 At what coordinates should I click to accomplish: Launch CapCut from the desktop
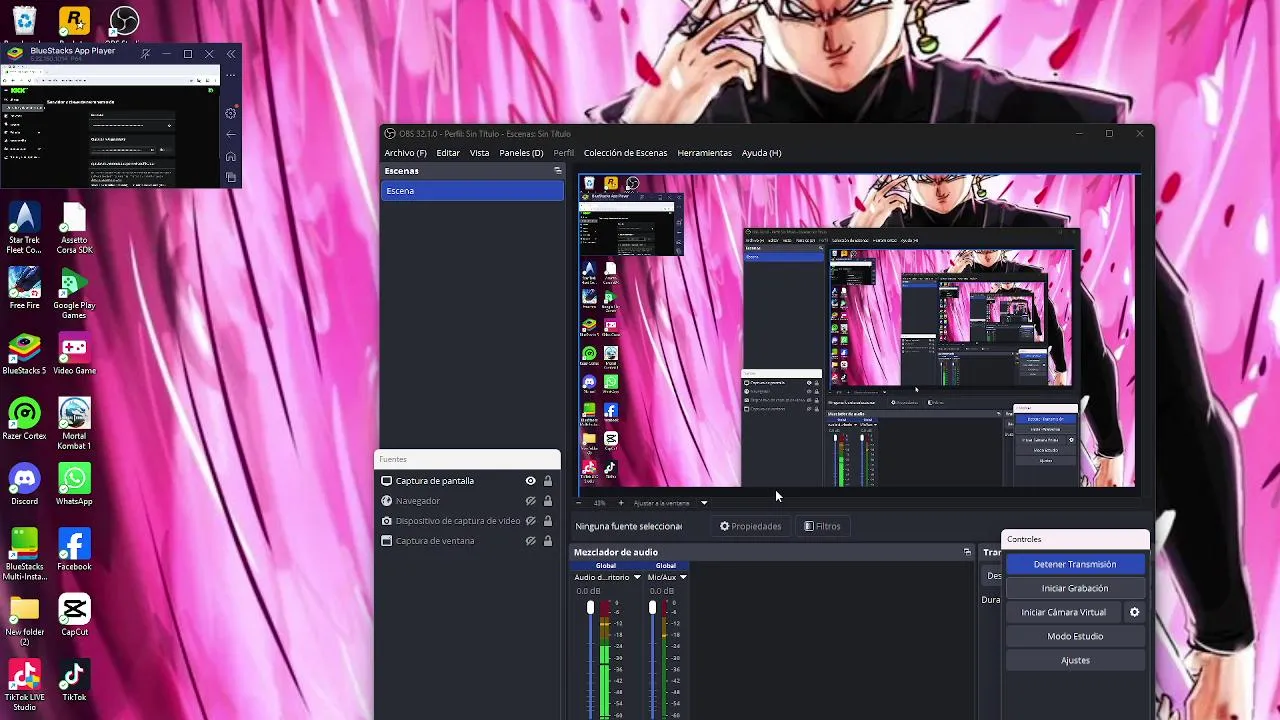pyautogui.click(x=74, y=616)
